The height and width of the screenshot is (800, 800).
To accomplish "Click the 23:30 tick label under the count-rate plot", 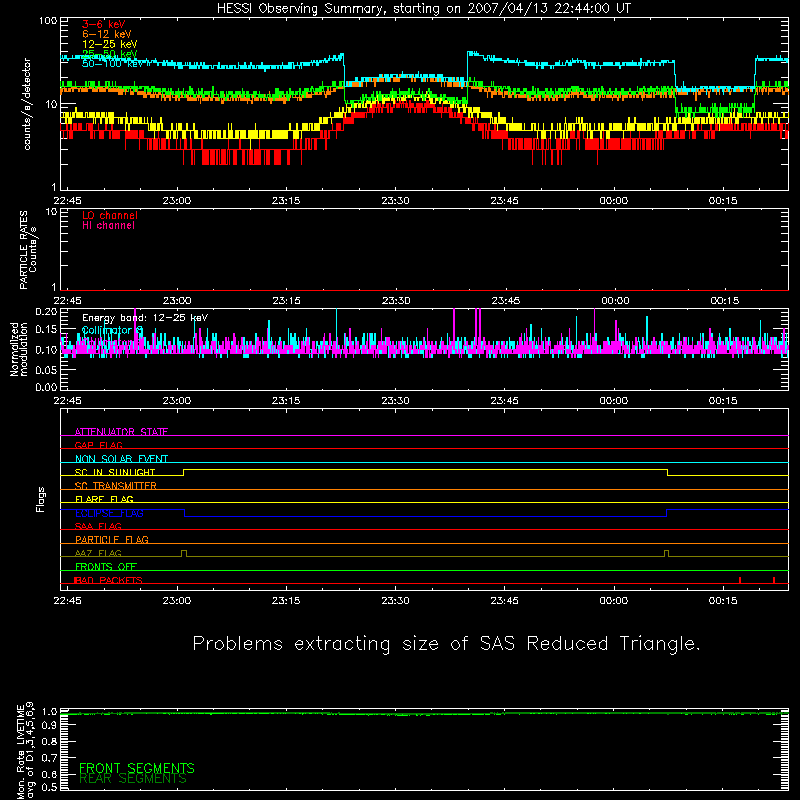I will [x=395, y=201].
